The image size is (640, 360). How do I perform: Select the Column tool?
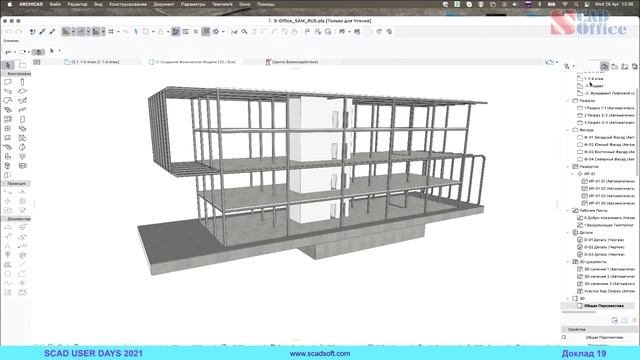[22, 82]
